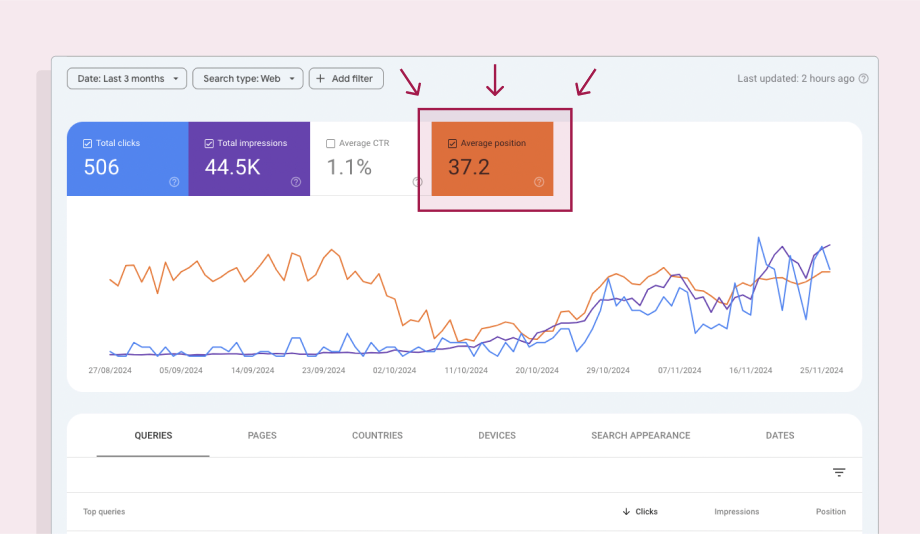Open help icon beside Last updated
920x534 pixels.
(864, 79)
